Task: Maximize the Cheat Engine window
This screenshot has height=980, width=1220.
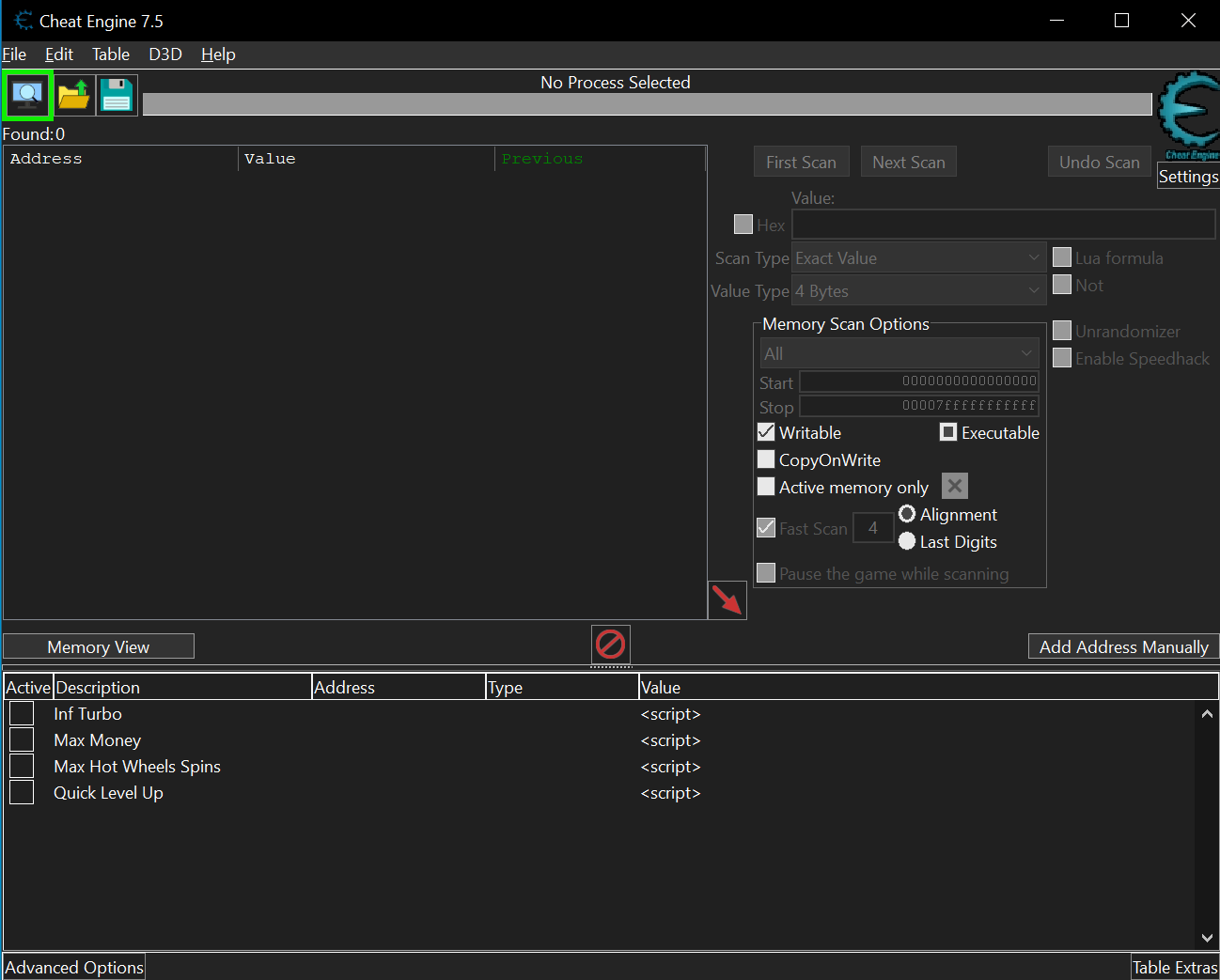Action: point(1121,21)
